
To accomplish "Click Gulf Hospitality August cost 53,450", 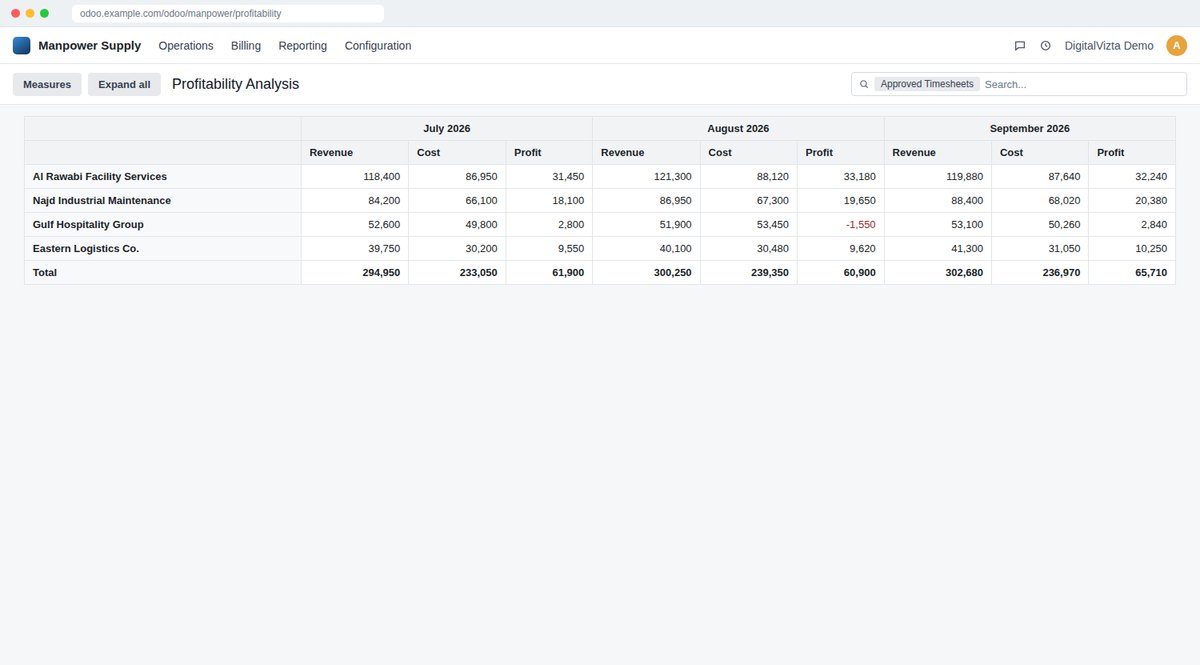I will [x=749, y=224].
